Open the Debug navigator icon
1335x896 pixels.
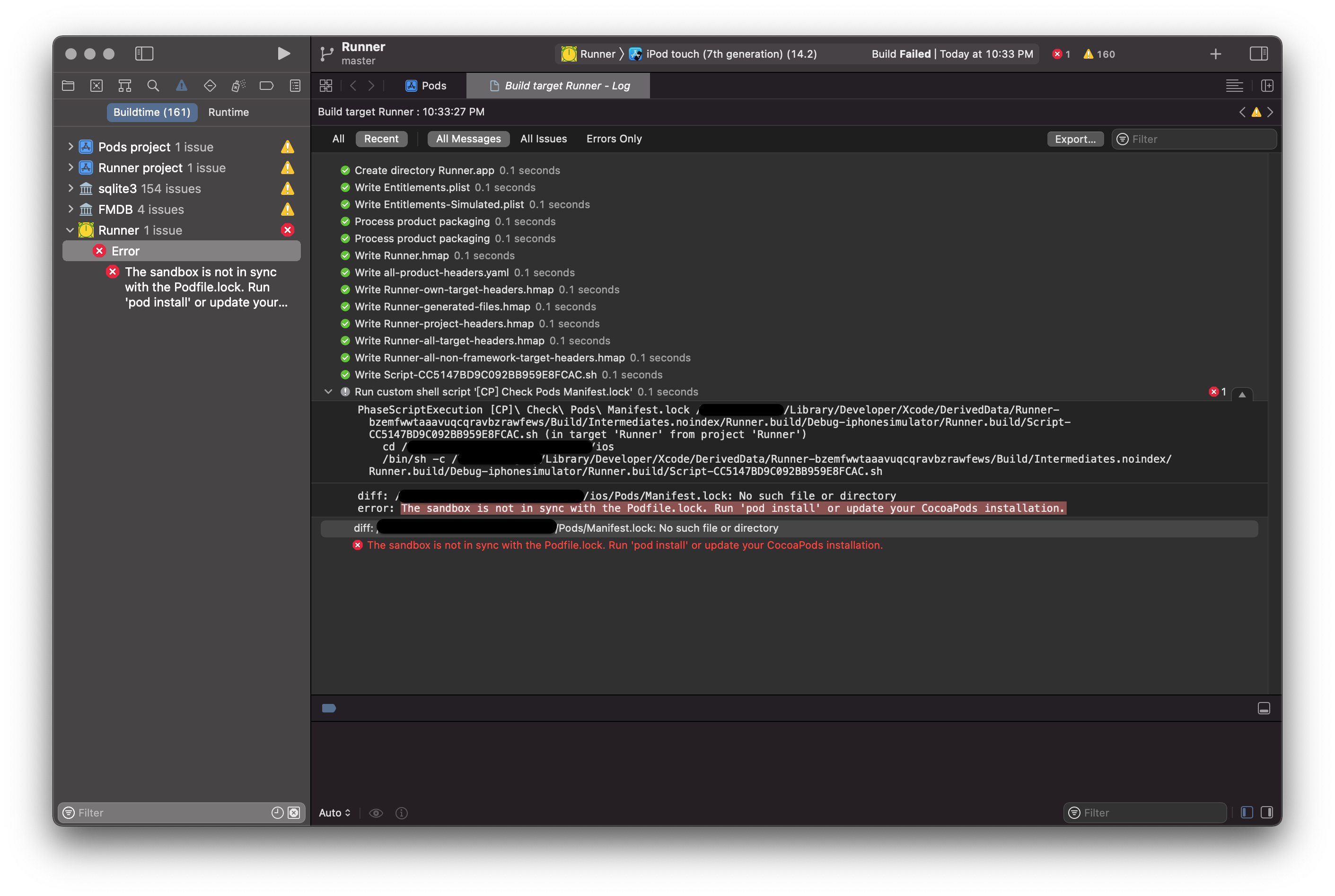tap(238, 86)
